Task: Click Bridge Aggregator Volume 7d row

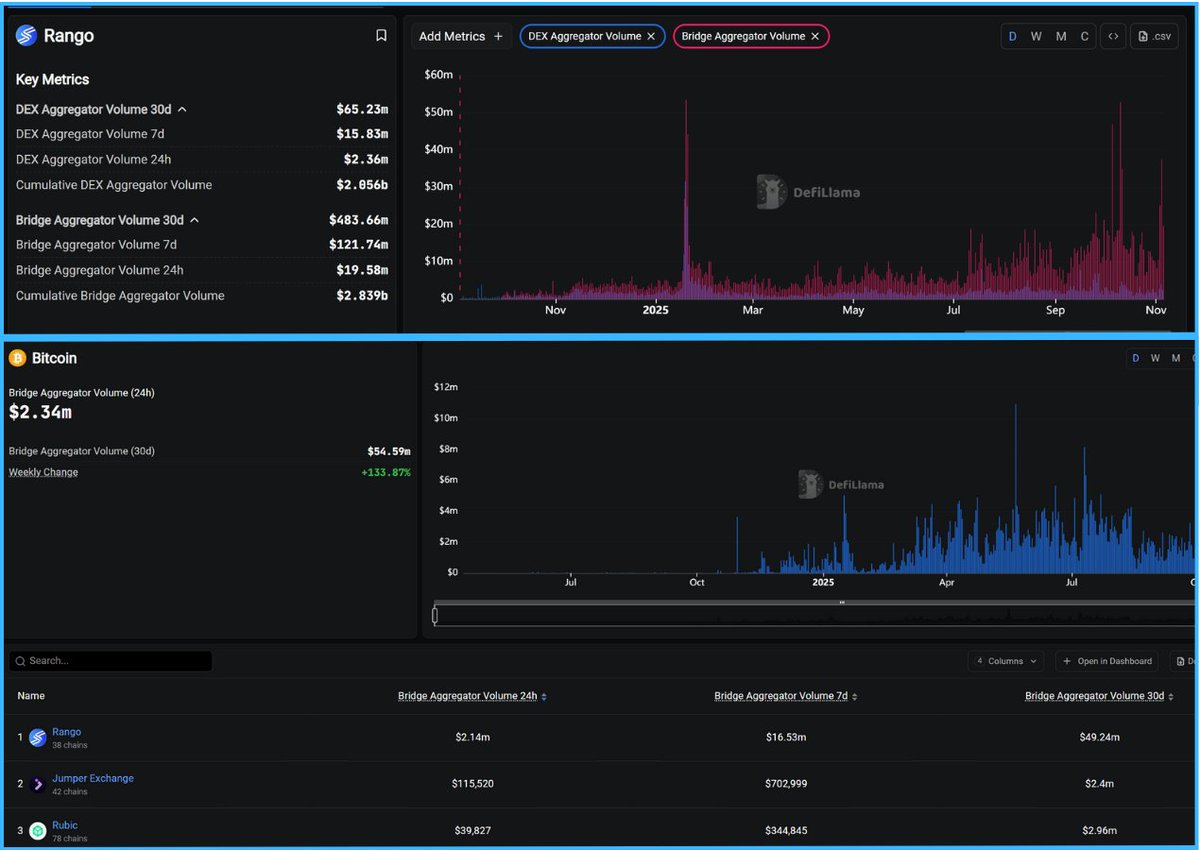Action: (x=202, y=245)
